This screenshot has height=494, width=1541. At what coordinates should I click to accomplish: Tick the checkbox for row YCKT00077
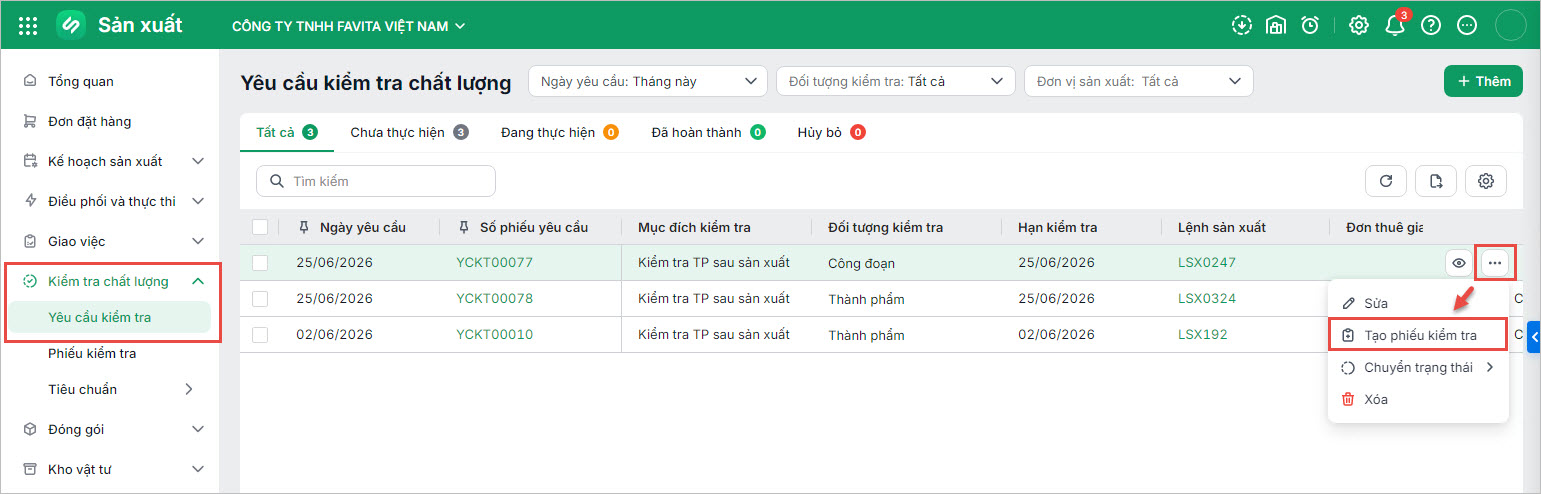click(260, 263)
